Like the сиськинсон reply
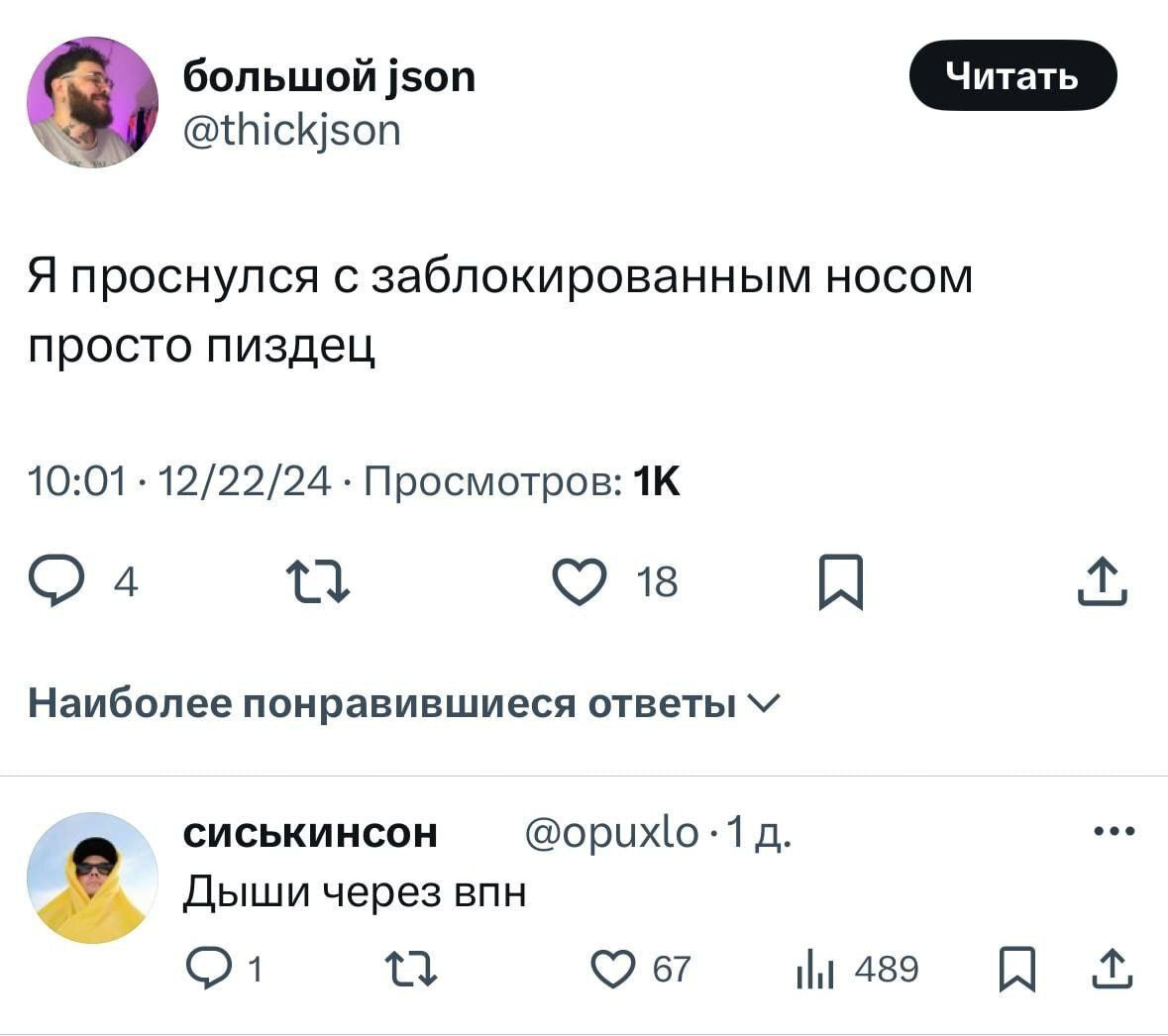This screenshot has height=1036, width=1168. pyautogui.click(x=612, y=969)
